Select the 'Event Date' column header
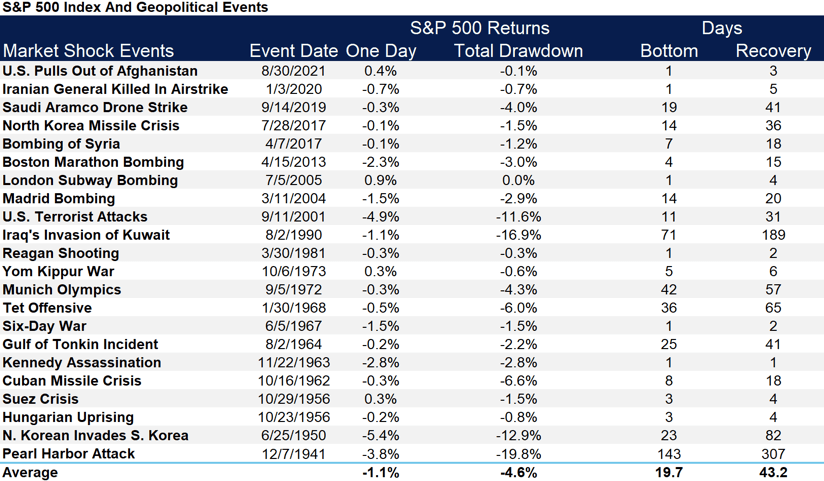Image resolution: width=824 pixels, height=481 pixels. click(292, 51)
